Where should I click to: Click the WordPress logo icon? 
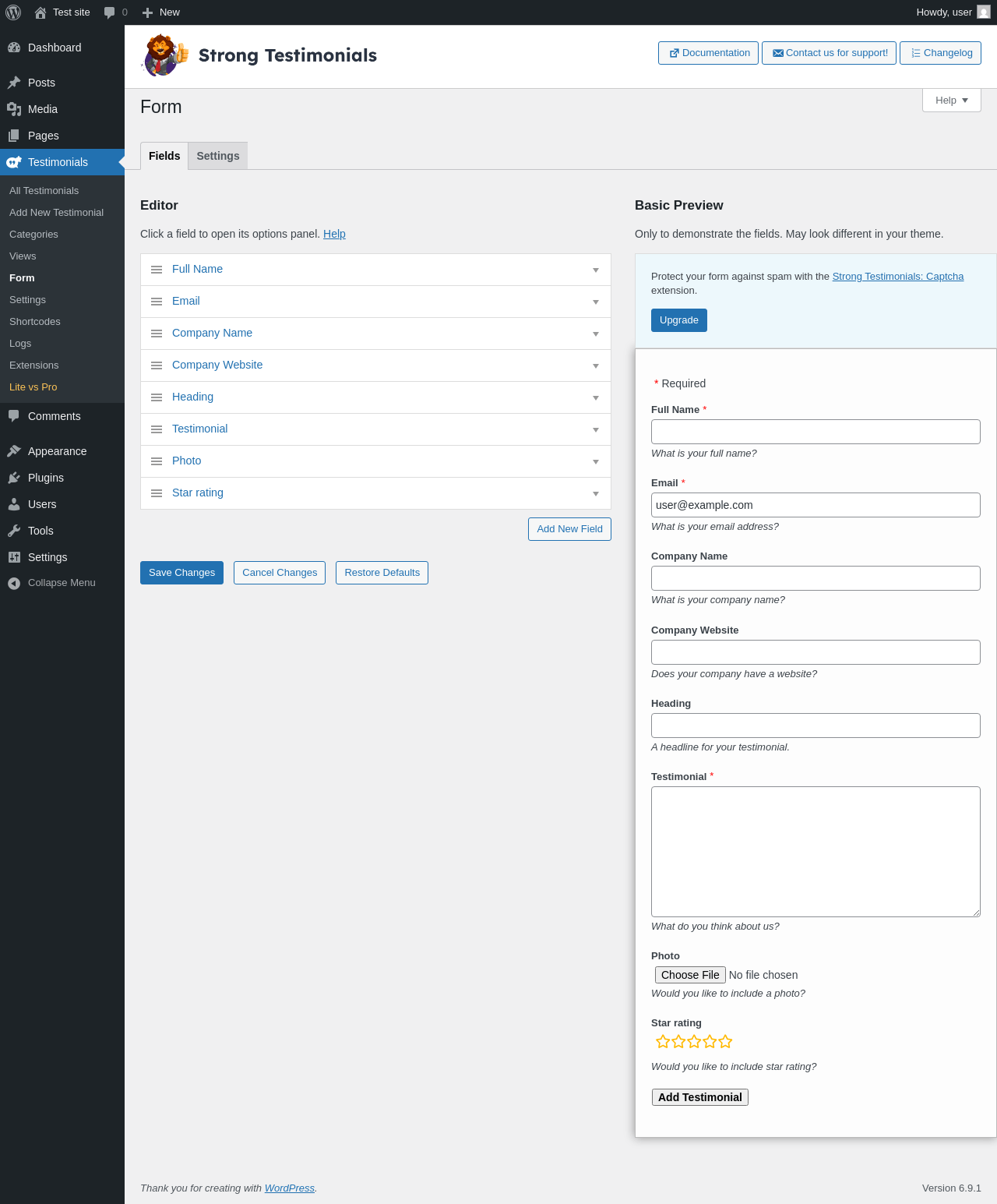(13, 12)
